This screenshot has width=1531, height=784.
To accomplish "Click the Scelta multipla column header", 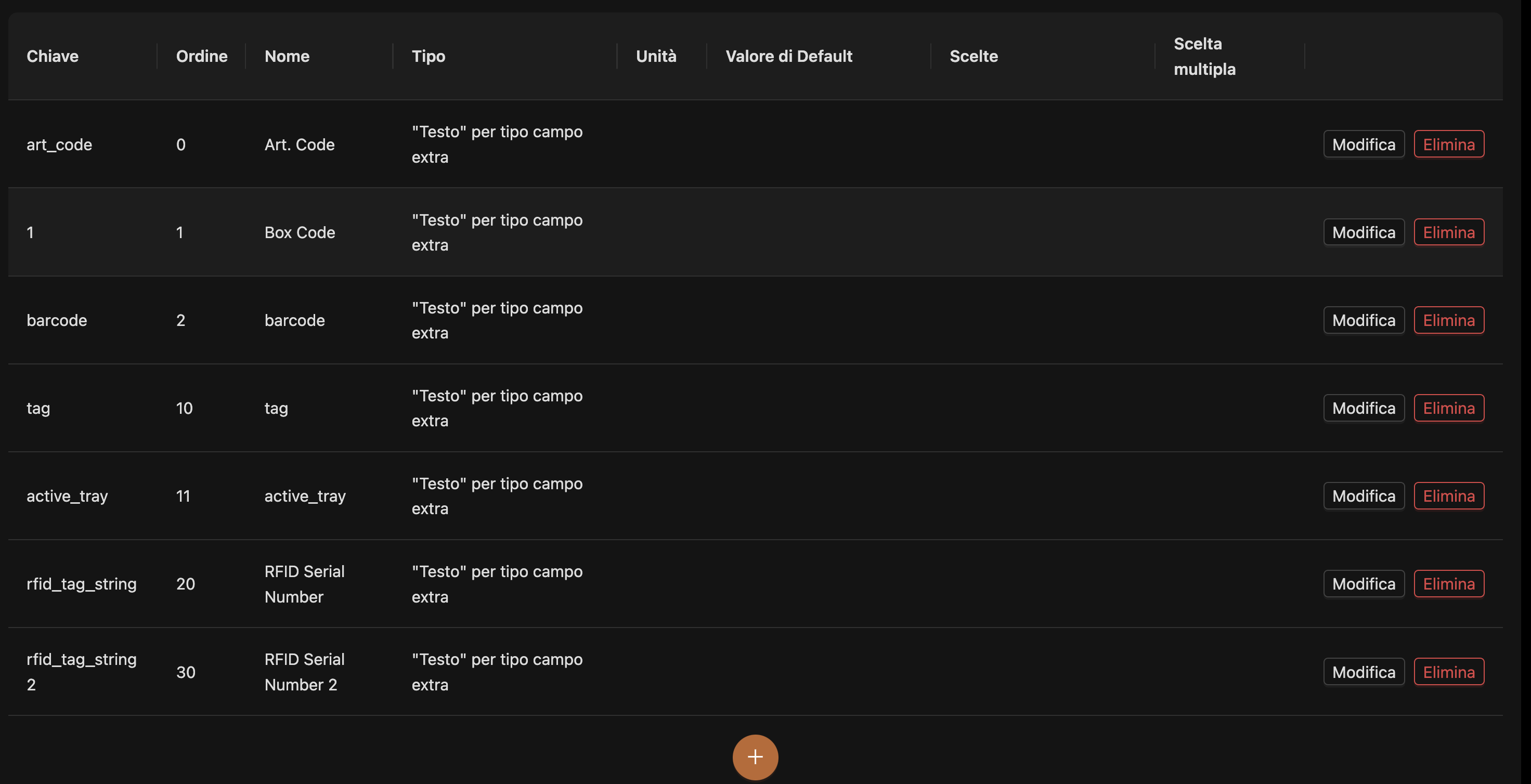I will [x=1204, y=56].
